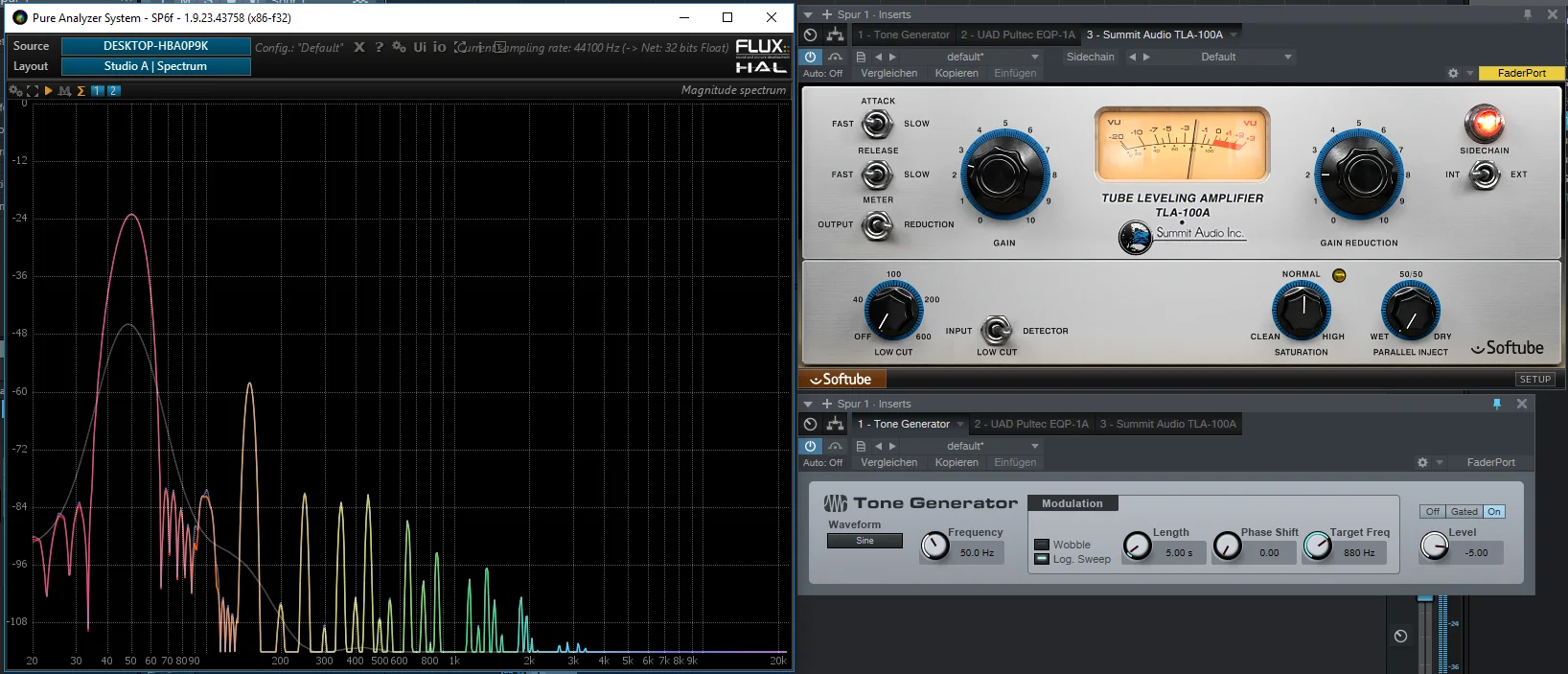
Task: Flip the RELEASE fast/slow switch
Action: pyautogui.click(x=877, y=174)
